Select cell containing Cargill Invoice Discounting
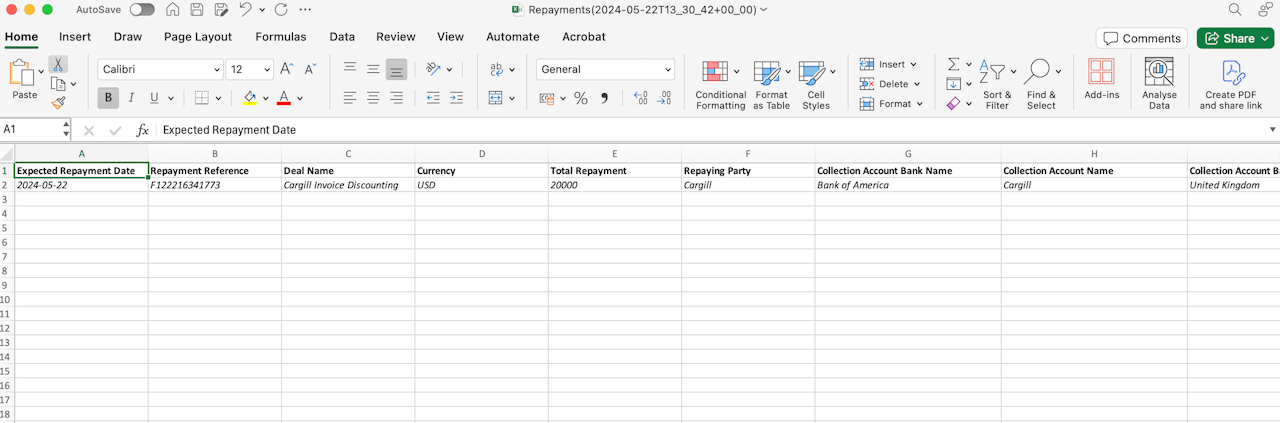1280x423 pixels. 348,185
